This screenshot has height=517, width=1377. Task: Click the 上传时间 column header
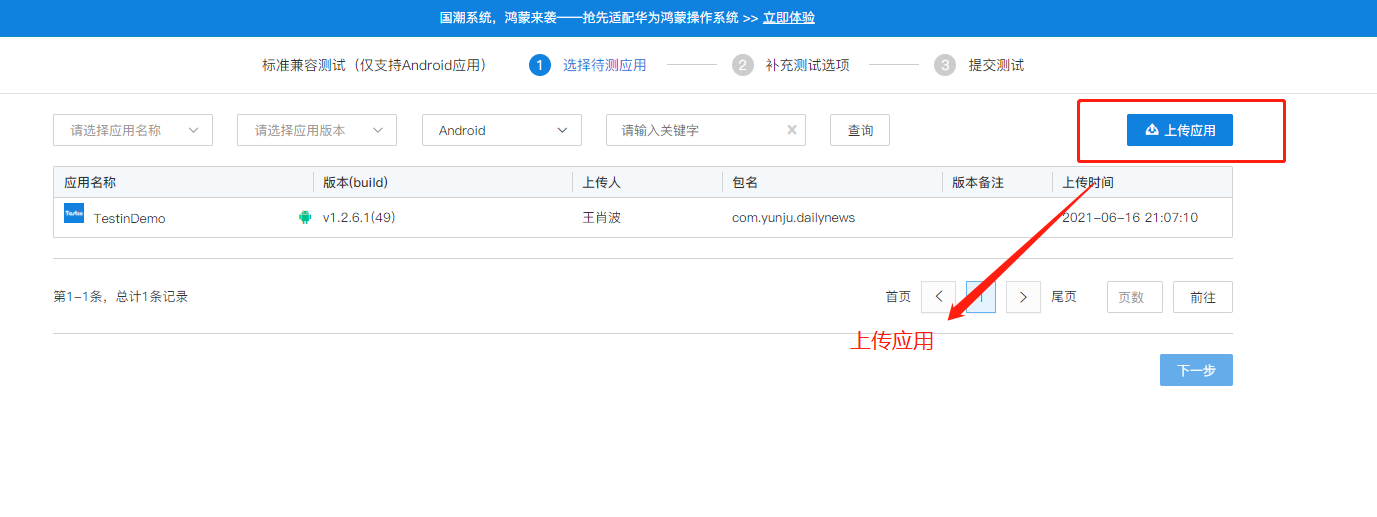[x=1088, y=183]
